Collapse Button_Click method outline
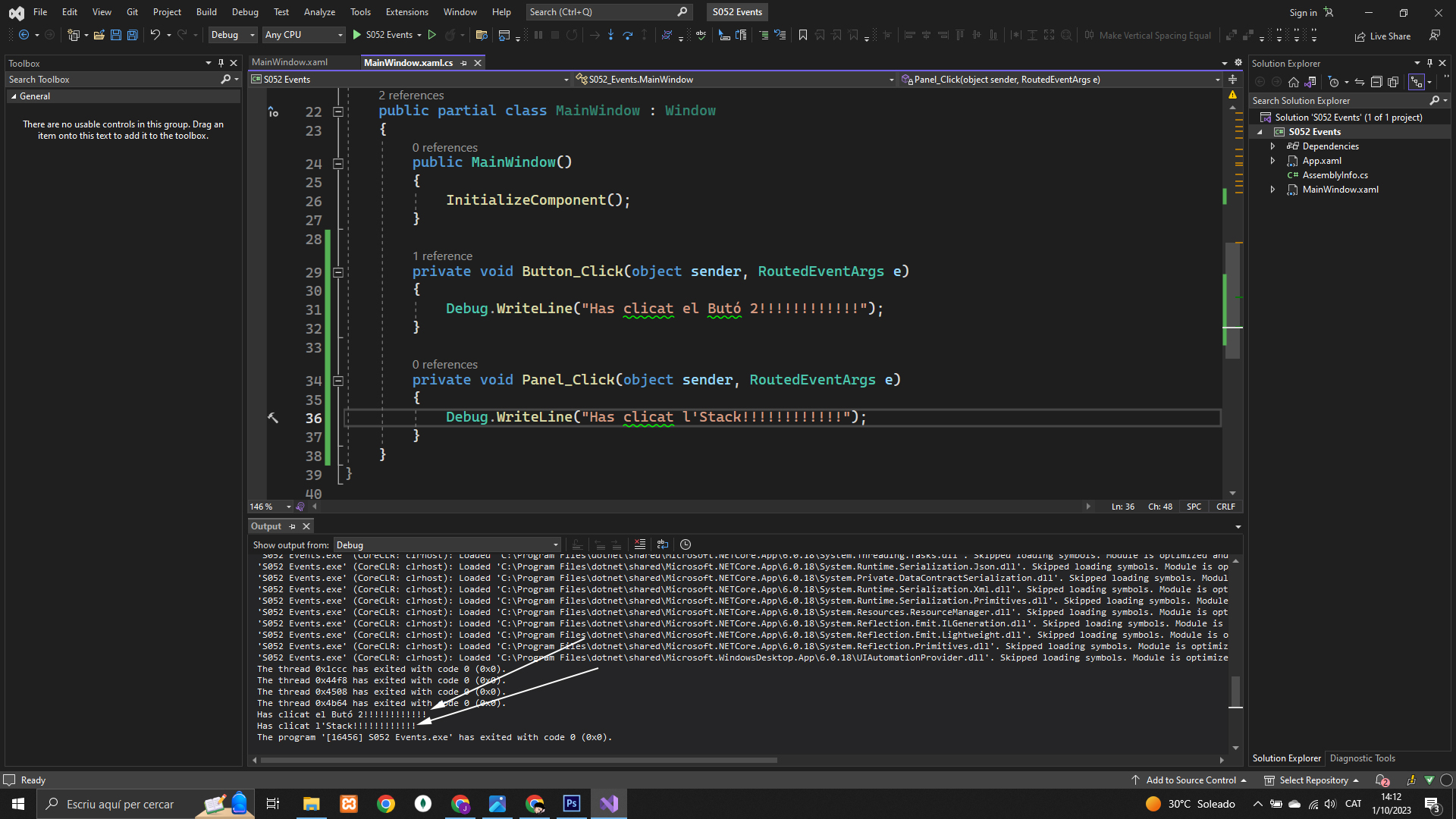The image size is (1456, 819). 338,272
